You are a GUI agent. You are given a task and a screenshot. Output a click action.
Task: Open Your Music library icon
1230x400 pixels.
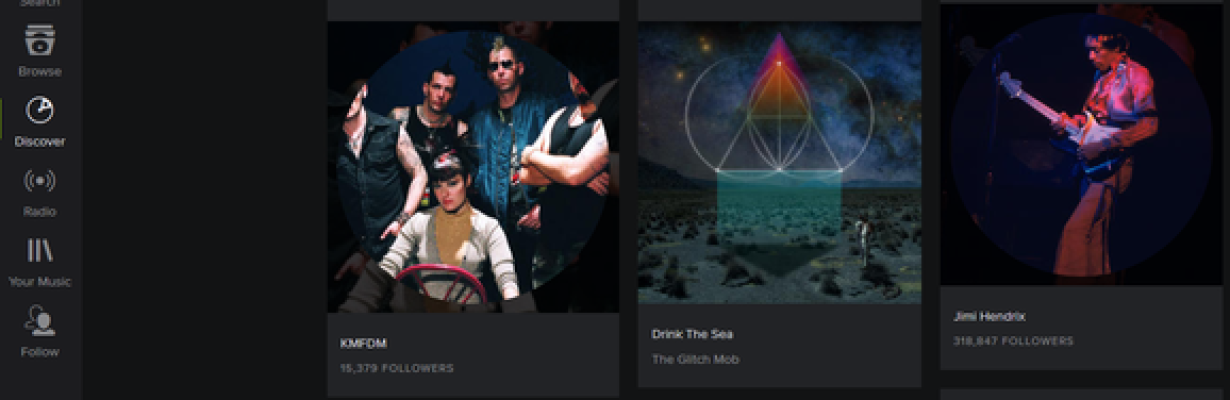coord(40,250)
